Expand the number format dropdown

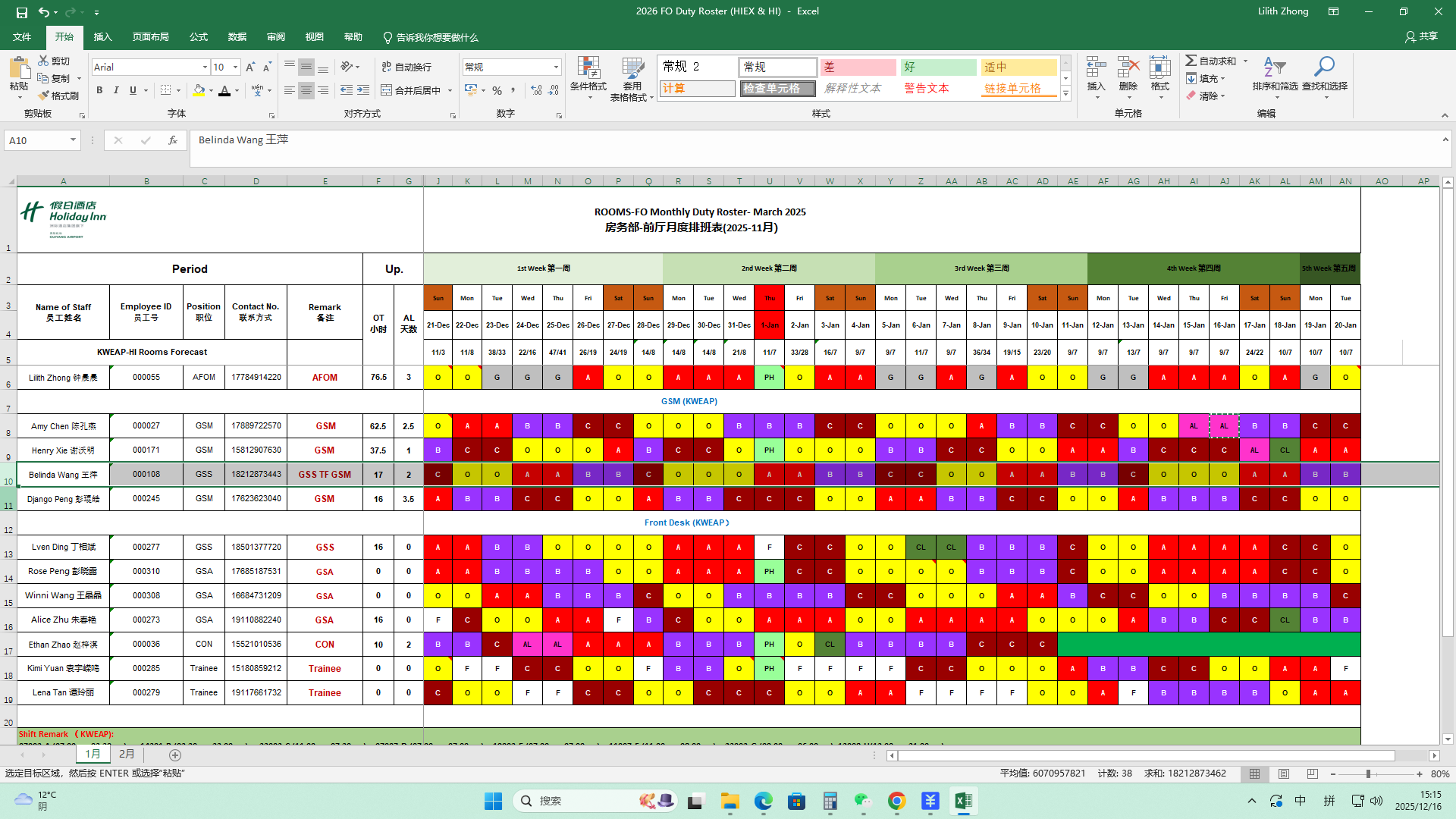coord(556,67)
